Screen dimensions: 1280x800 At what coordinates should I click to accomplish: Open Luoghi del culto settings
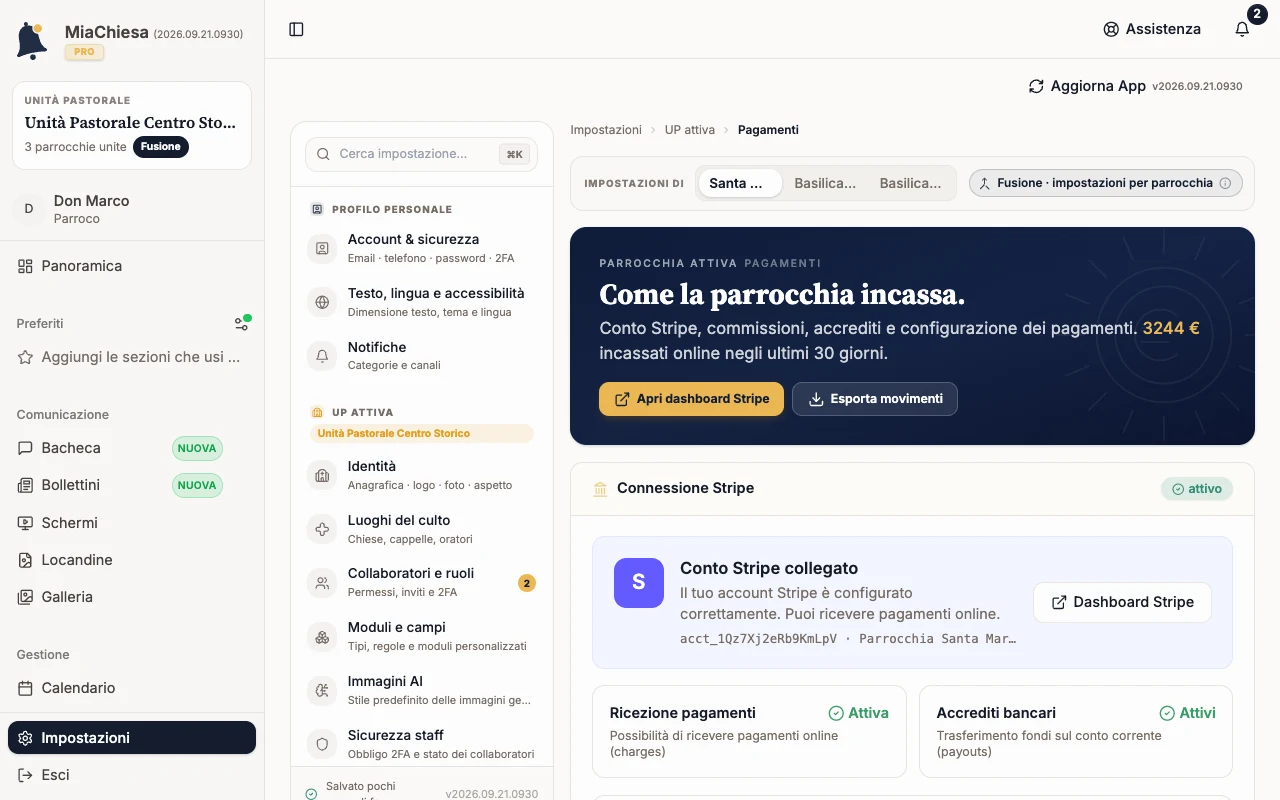click(421, 529)
